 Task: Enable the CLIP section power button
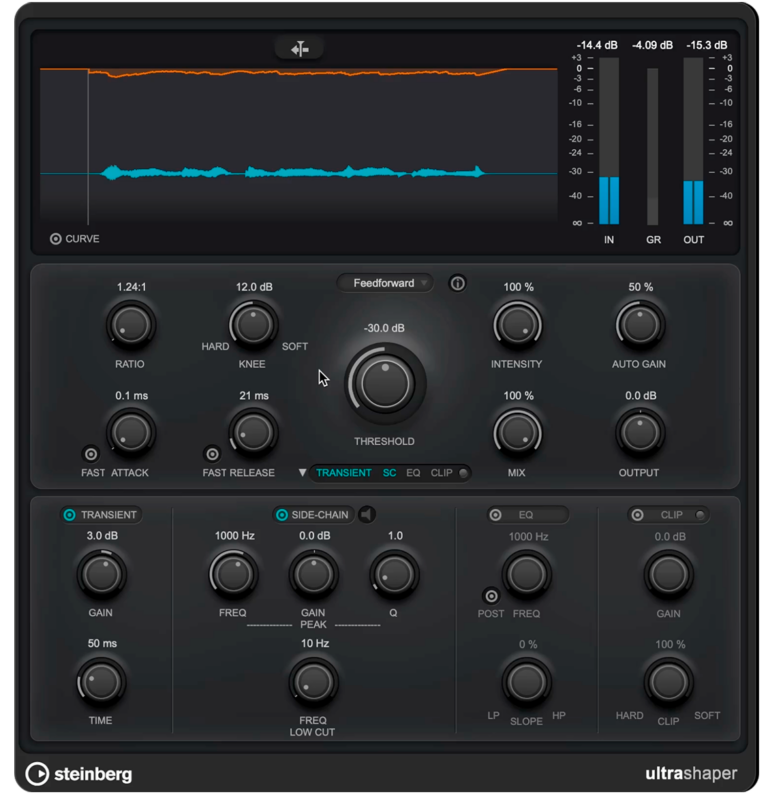637,515
